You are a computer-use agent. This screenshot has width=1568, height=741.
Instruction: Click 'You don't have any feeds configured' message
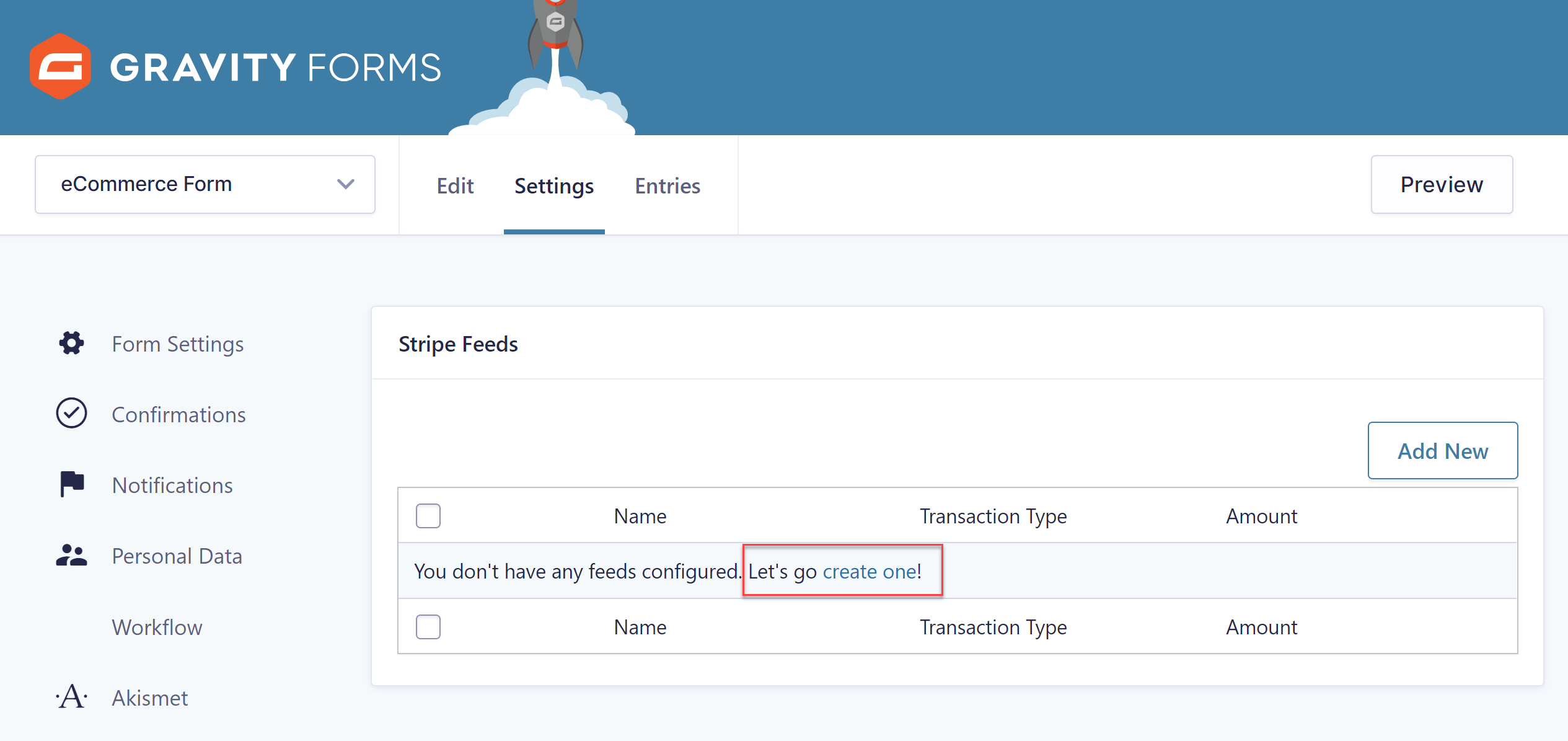(x=578, y=571)
